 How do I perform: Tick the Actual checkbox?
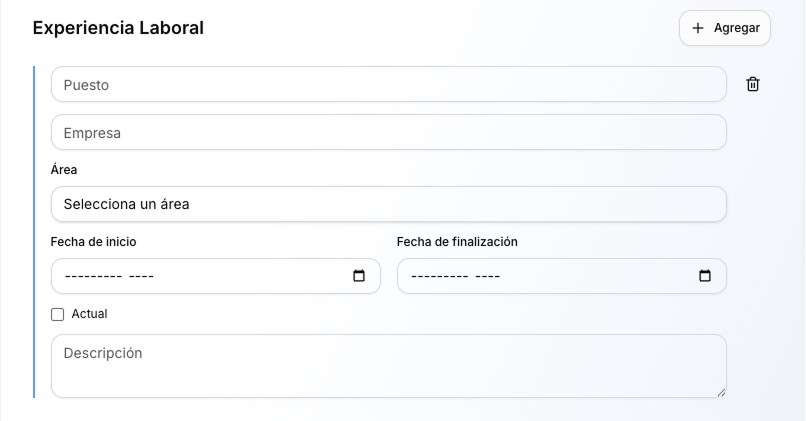57,314
